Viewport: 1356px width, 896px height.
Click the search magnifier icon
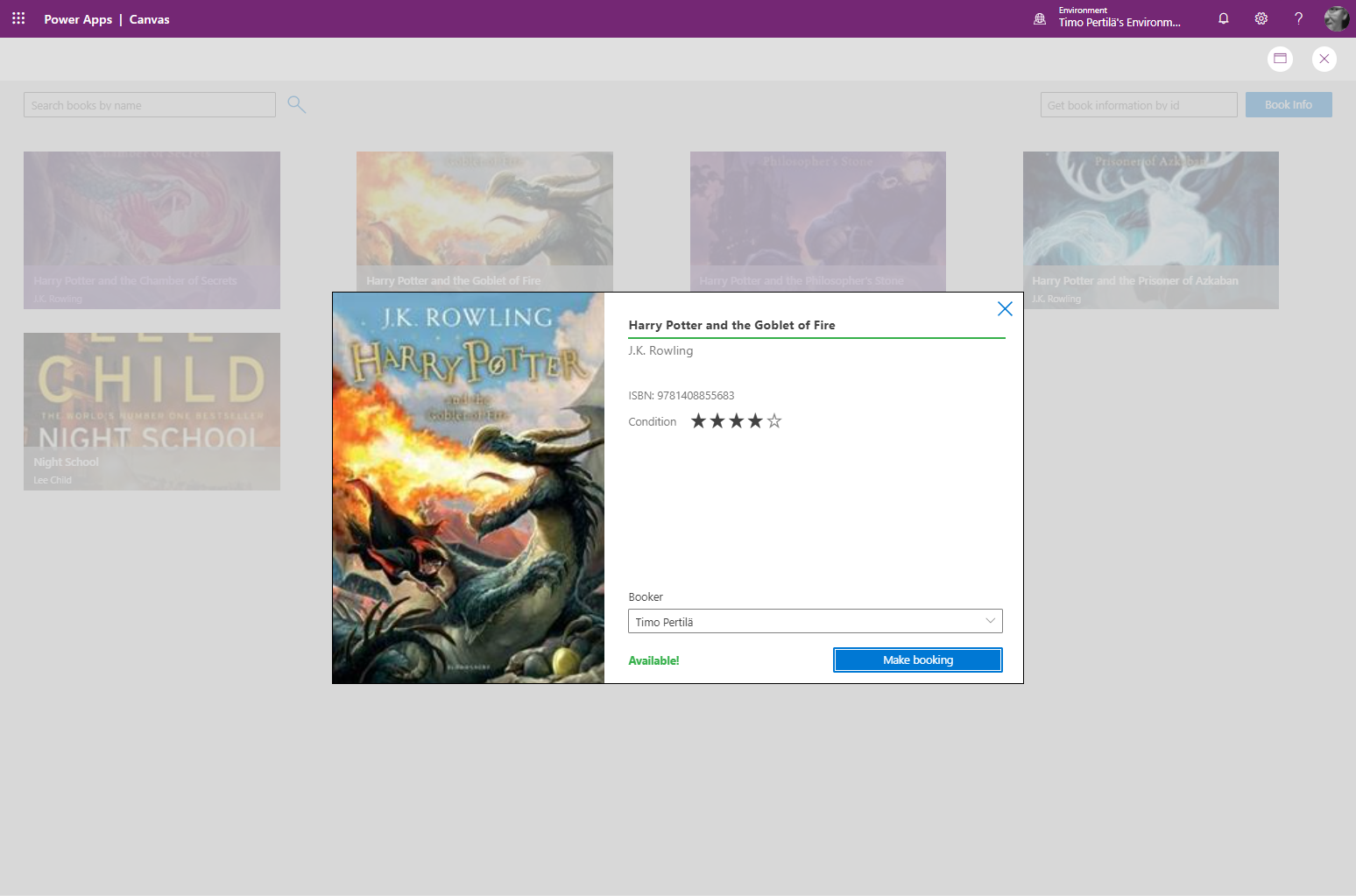(297, 104)
